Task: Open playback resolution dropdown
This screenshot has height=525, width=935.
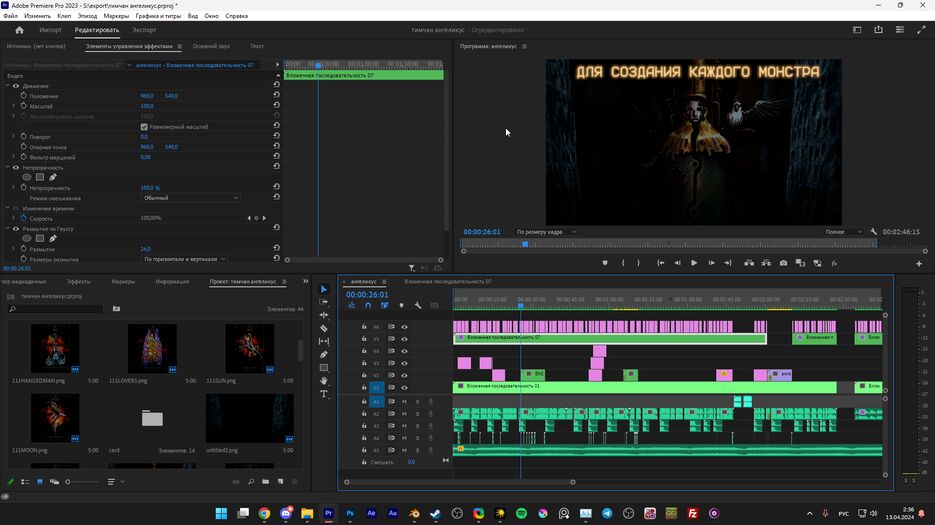Action: [x=843, y=232]
